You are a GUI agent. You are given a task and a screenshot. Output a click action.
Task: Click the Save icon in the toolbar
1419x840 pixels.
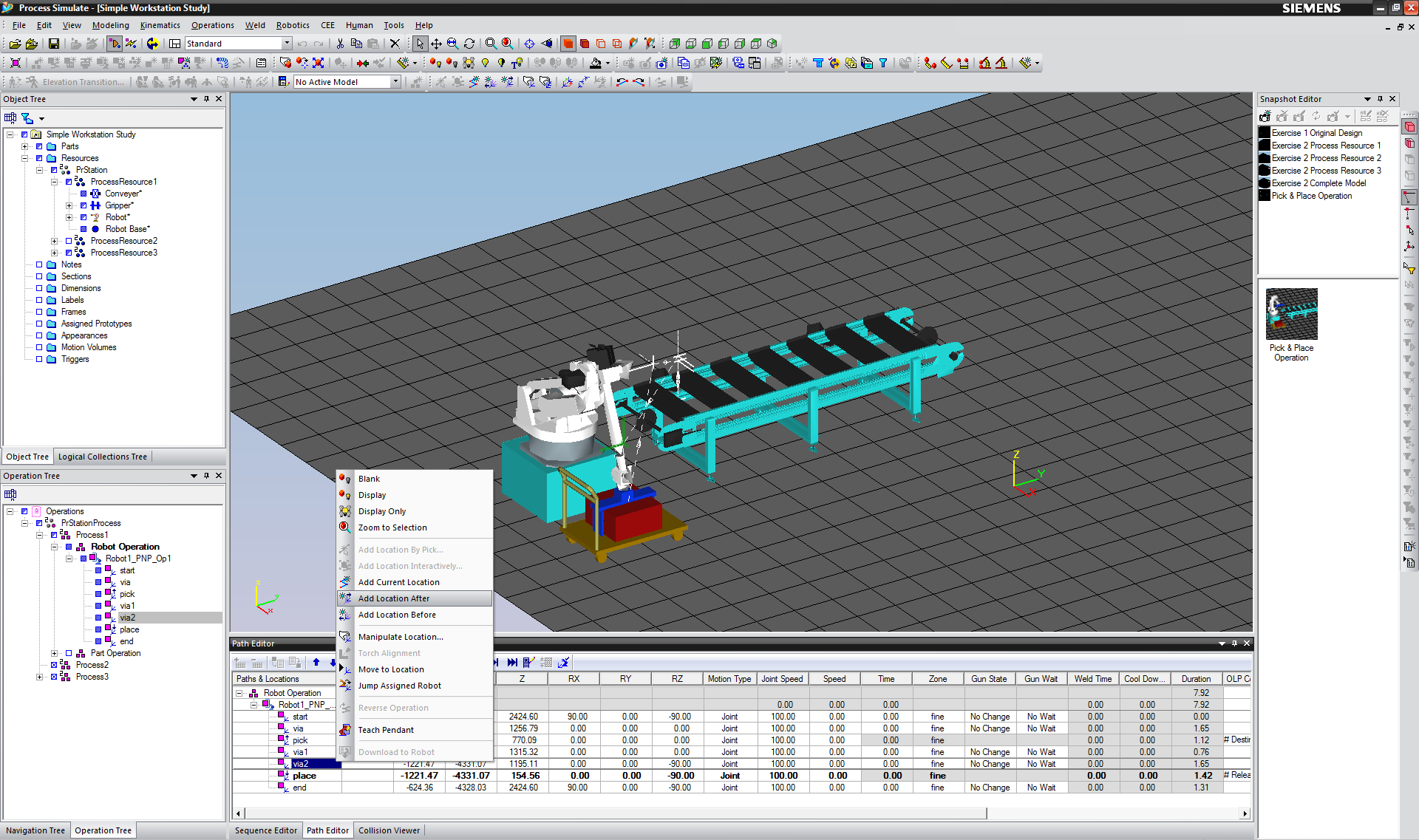click(x=53, y=44)
